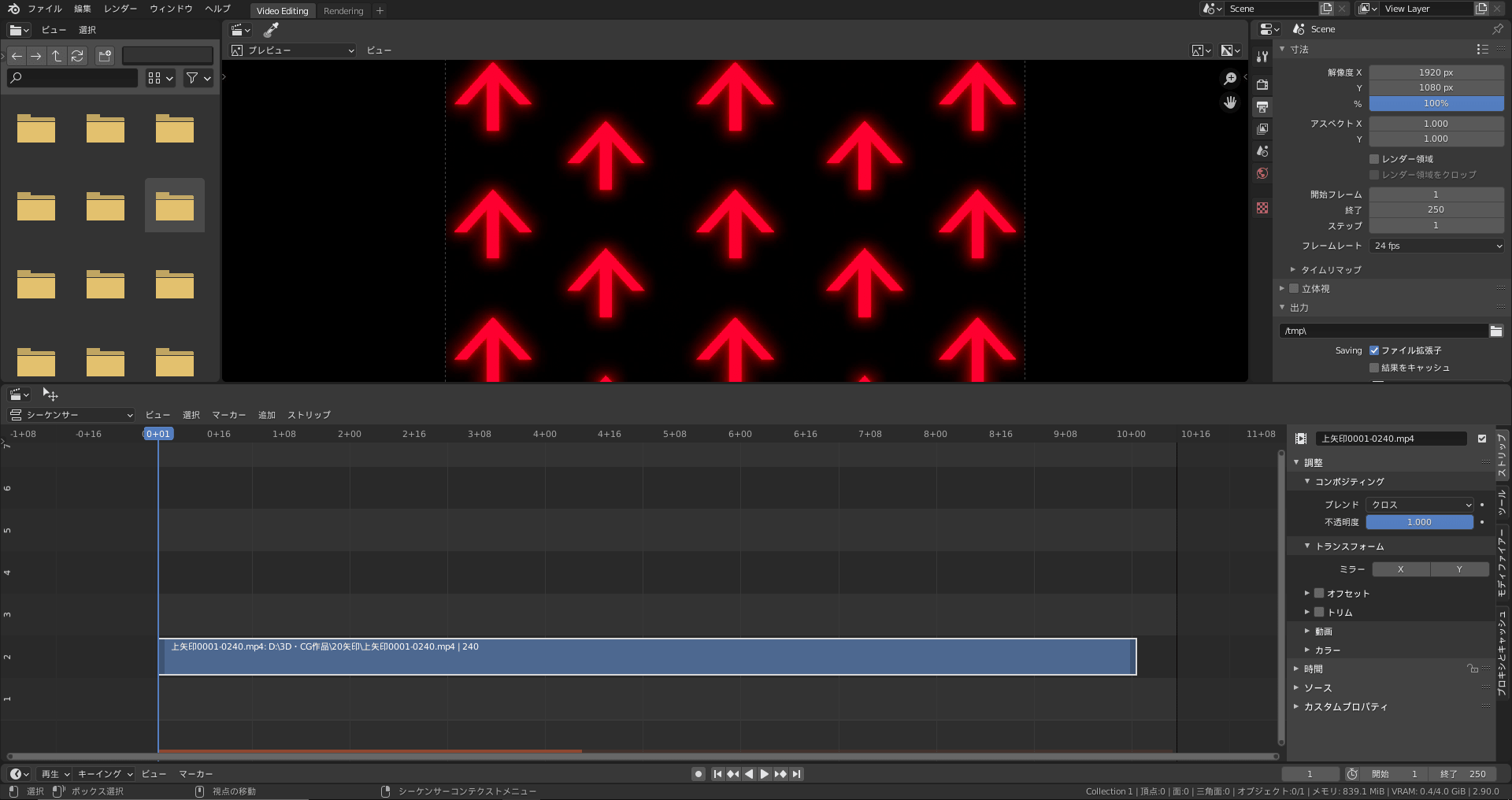Open presets list of Dimensions panel
Image resolution: width=1512 pixels, height=800 pixels.
1483,49
